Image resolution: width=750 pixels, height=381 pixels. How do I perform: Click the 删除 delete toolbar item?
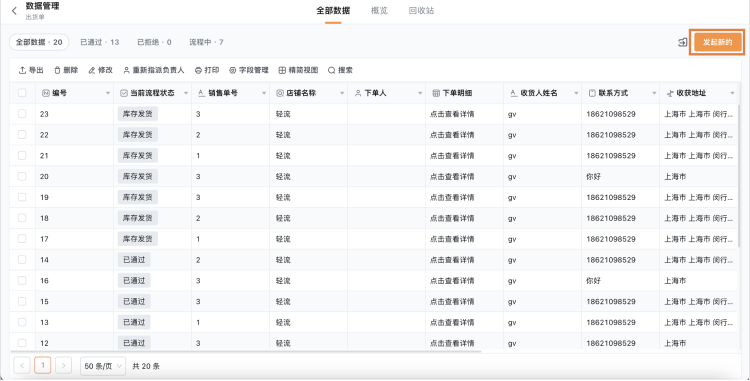point(66,70)
